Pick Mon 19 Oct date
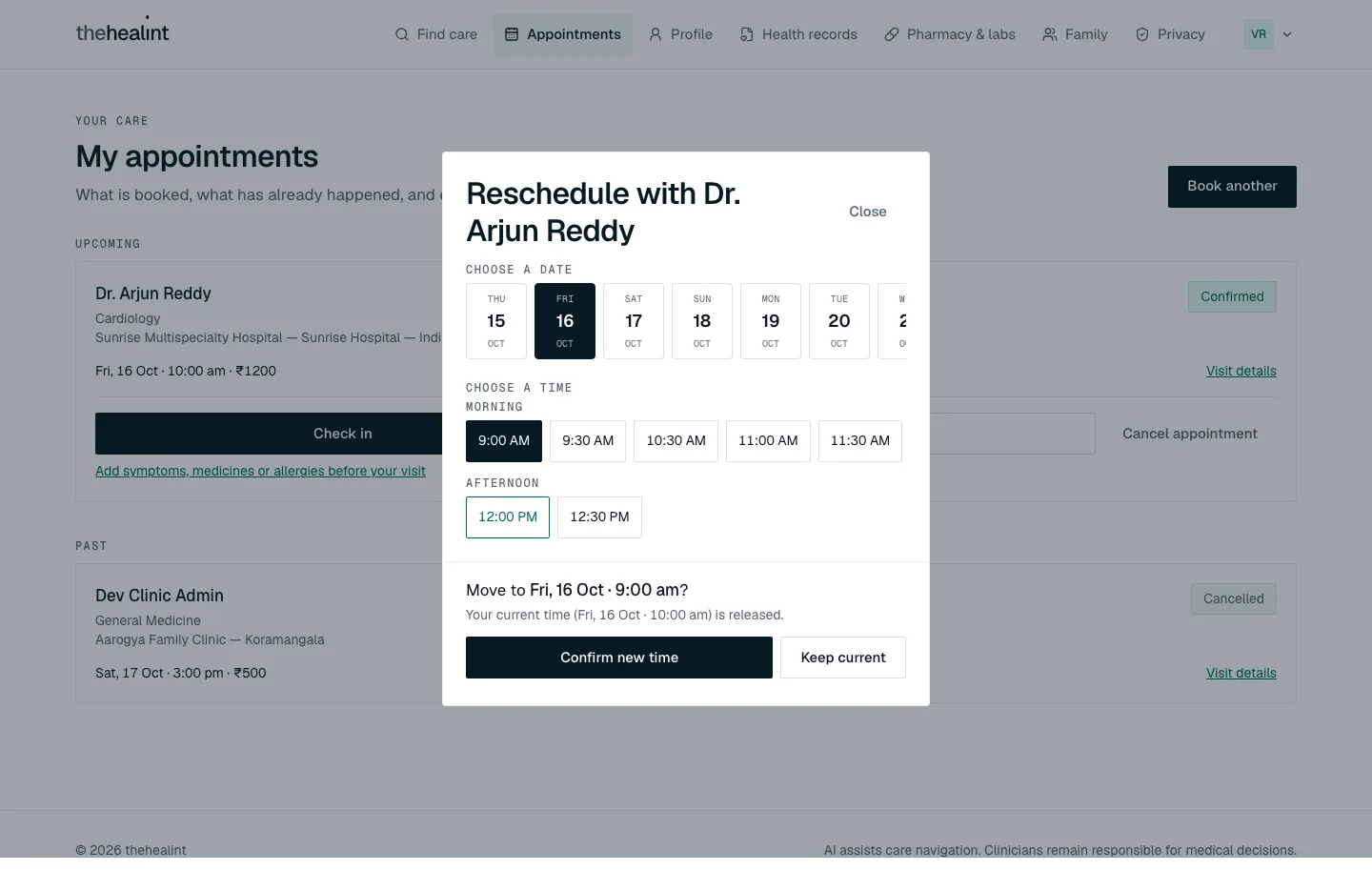 771,321
